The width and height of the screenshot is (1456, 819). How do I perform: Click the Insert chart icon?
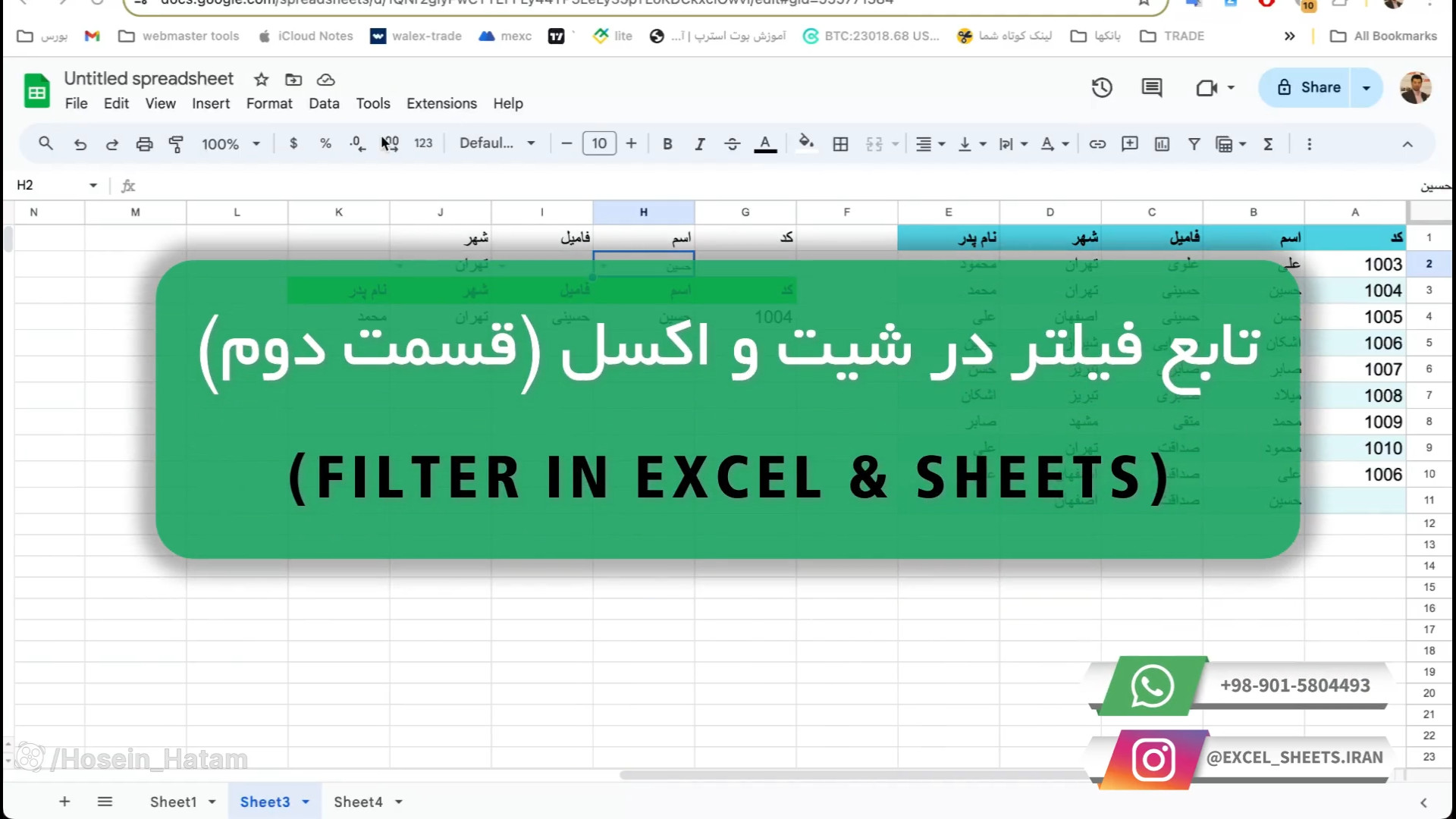(1162, 144)
